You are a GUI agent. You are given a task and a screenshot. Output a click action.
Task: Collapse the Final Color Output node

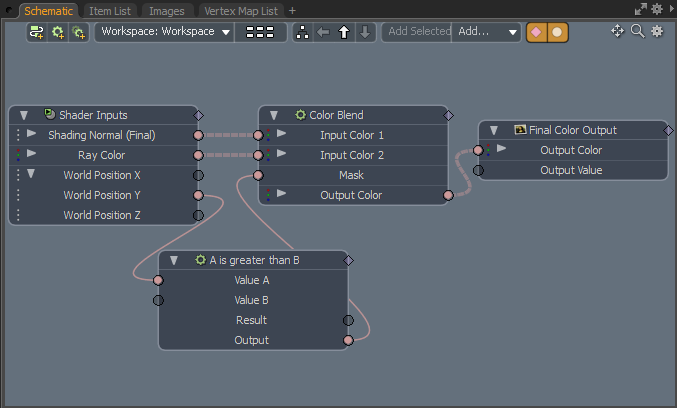click(494, 130)
